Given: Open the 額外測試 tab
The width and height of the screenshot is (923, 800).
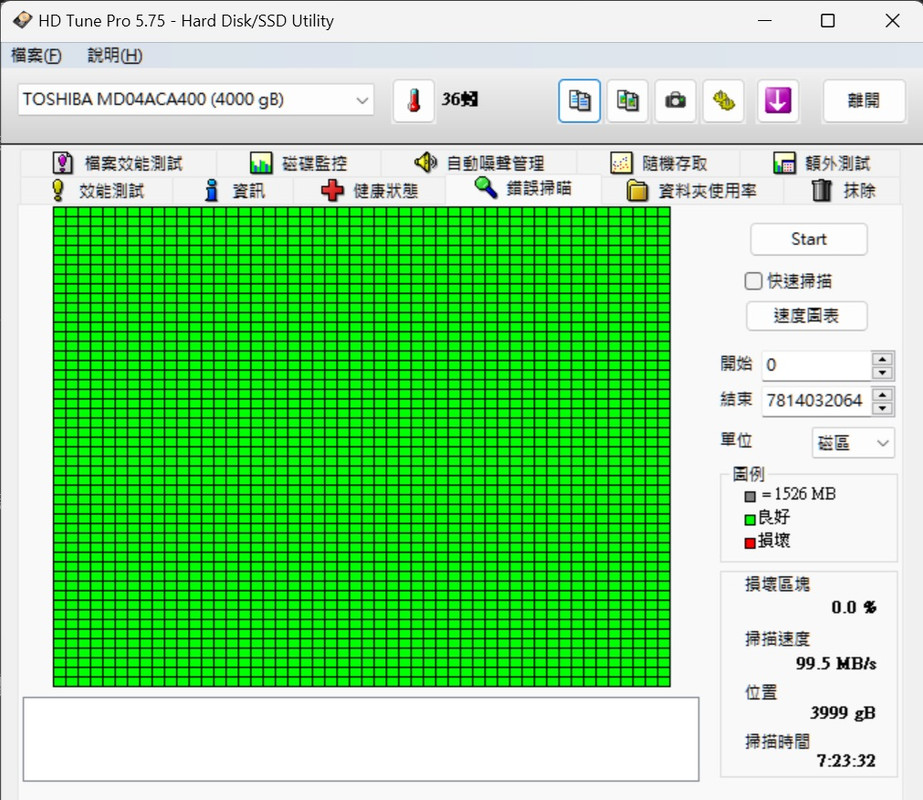Looking at the screenshot, I should click(x=821, y=162).
